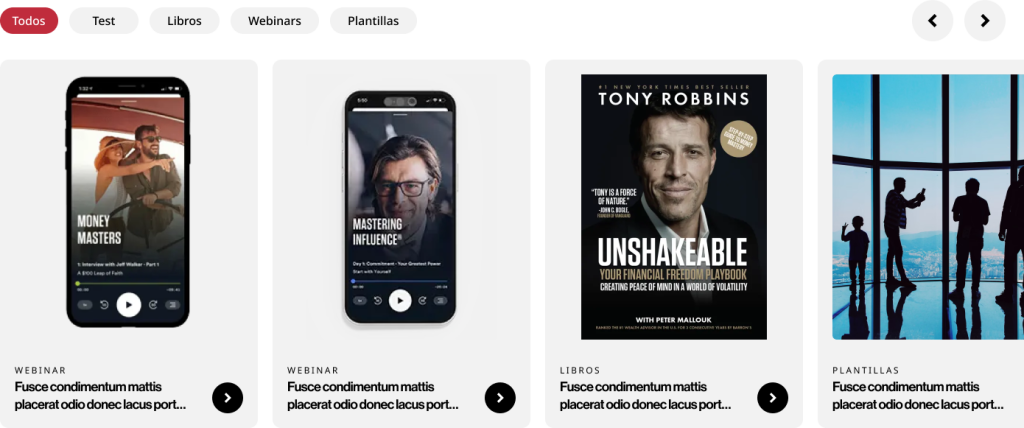Click the Libros card title text
Screen dimensions: 1024x428
pos(645,396)
